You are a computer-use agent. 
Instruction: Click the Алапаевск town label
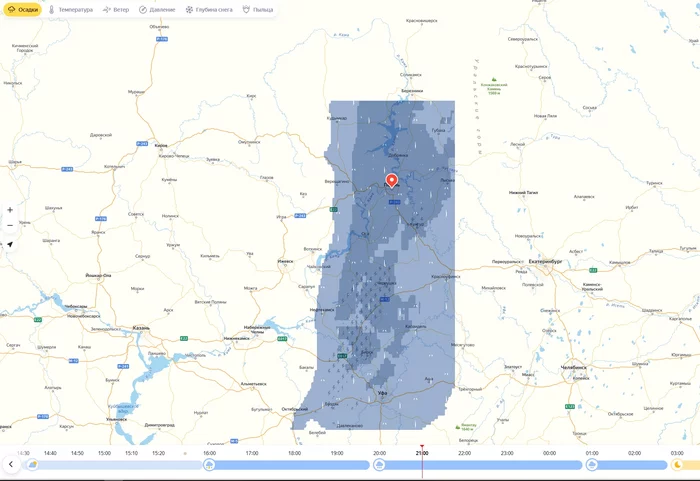pyautogui.click(x=584, y=197)
